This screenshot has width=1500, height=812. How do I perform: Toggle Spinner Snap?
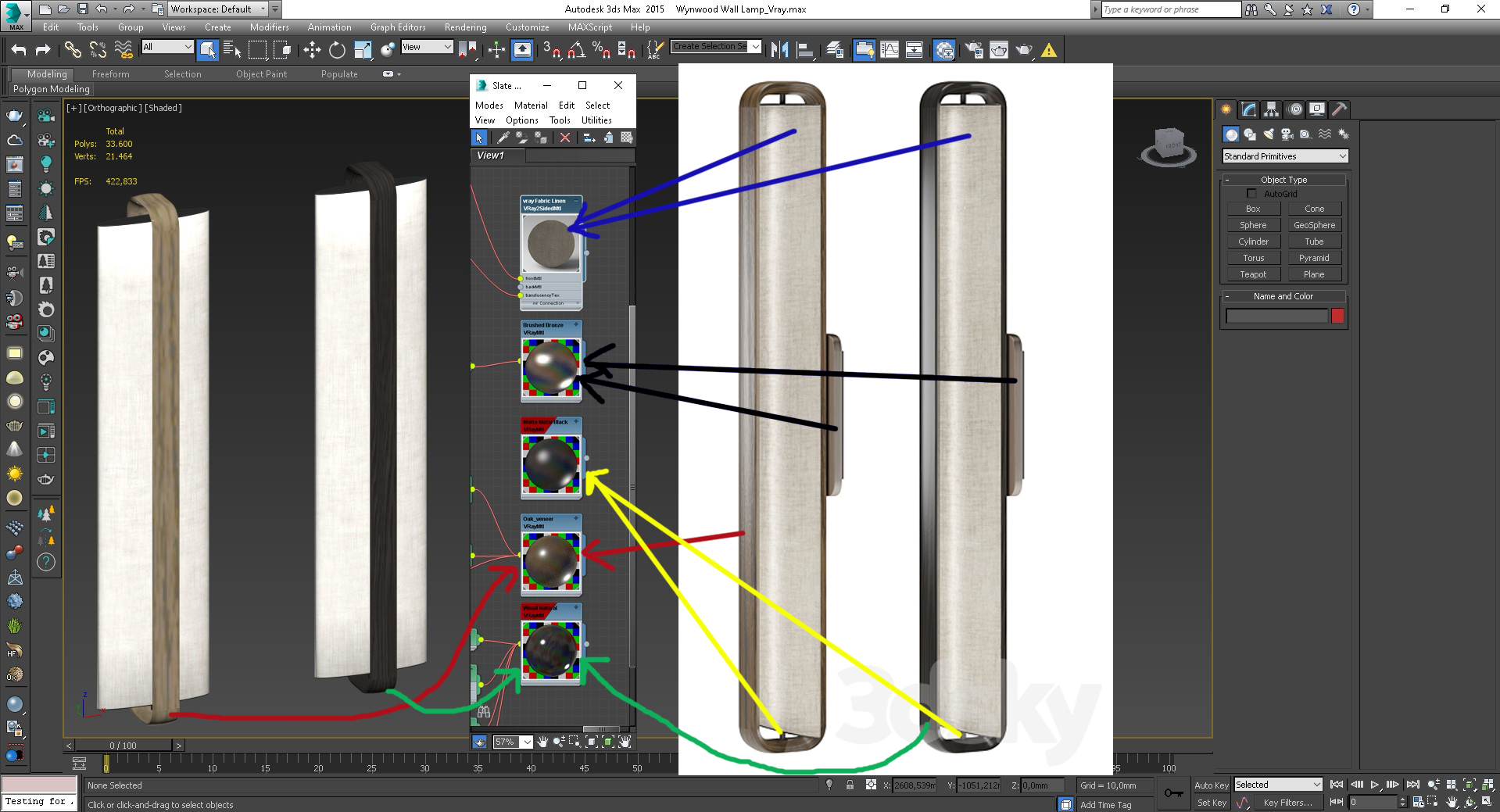click(626, 50)
